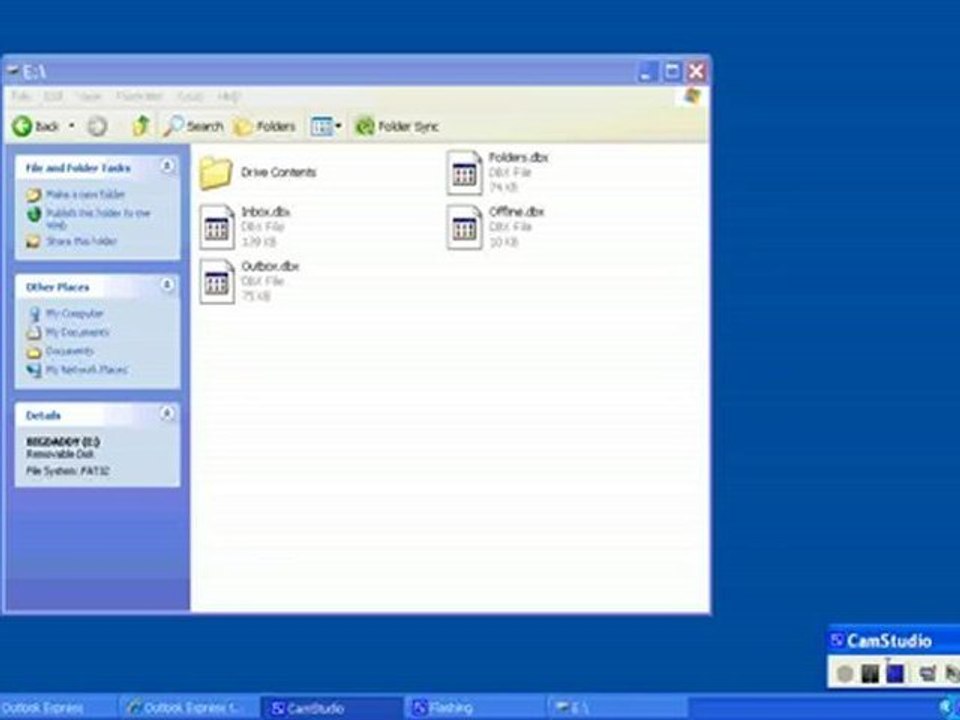This screenshot has width=960, height=720.
Task: Click Share this folder link
Action: click(81, 241)
